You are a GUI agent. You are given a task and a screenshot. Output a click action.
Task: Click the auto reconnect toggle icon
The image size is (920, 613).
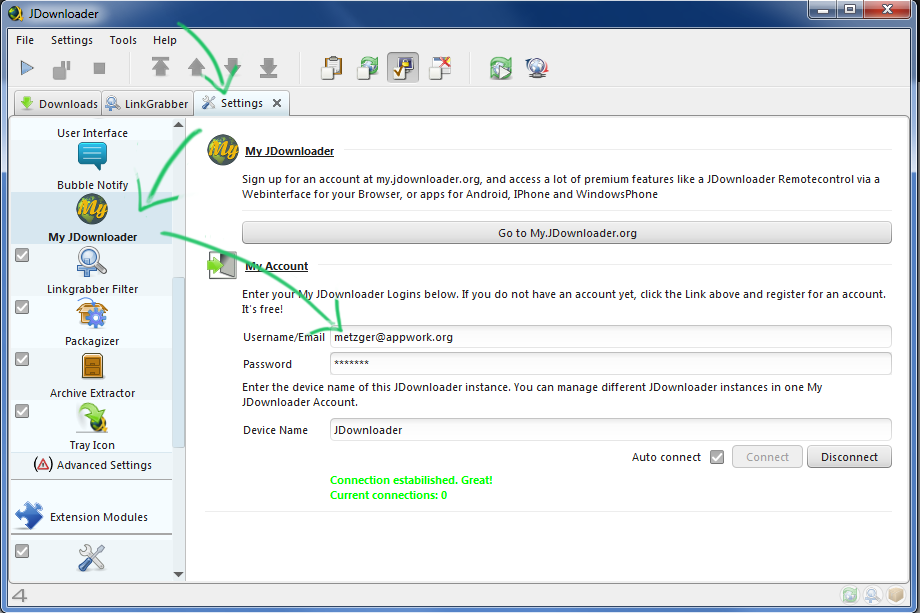368,67
